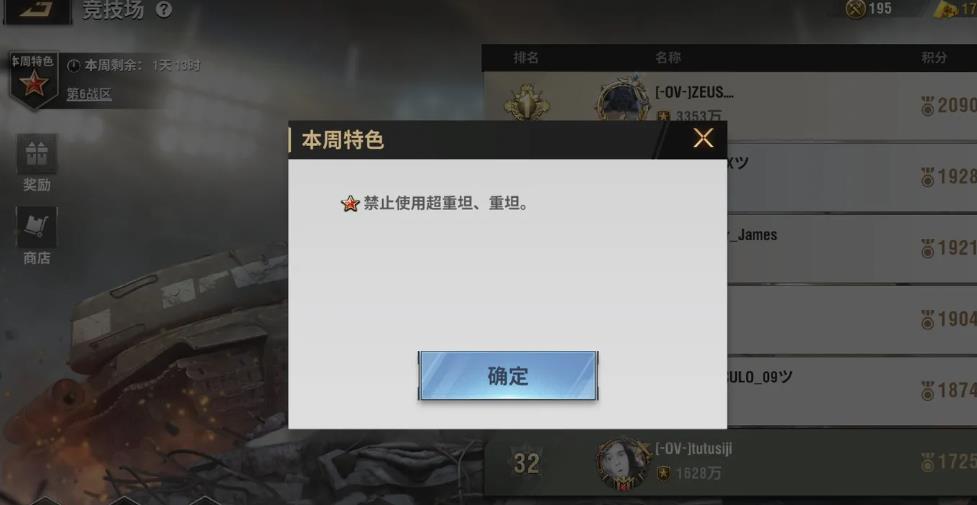Select the first-place rank emblem
977x505 pixels.
click(527, 102)
